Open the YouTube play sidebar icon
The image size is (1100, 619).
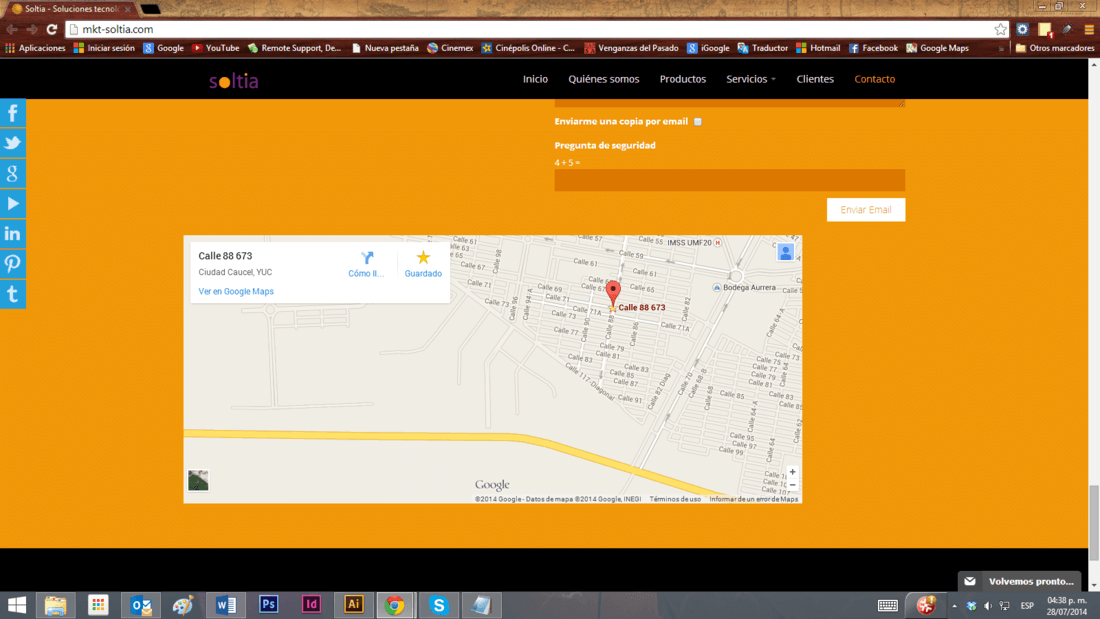(x=13, y=204)
